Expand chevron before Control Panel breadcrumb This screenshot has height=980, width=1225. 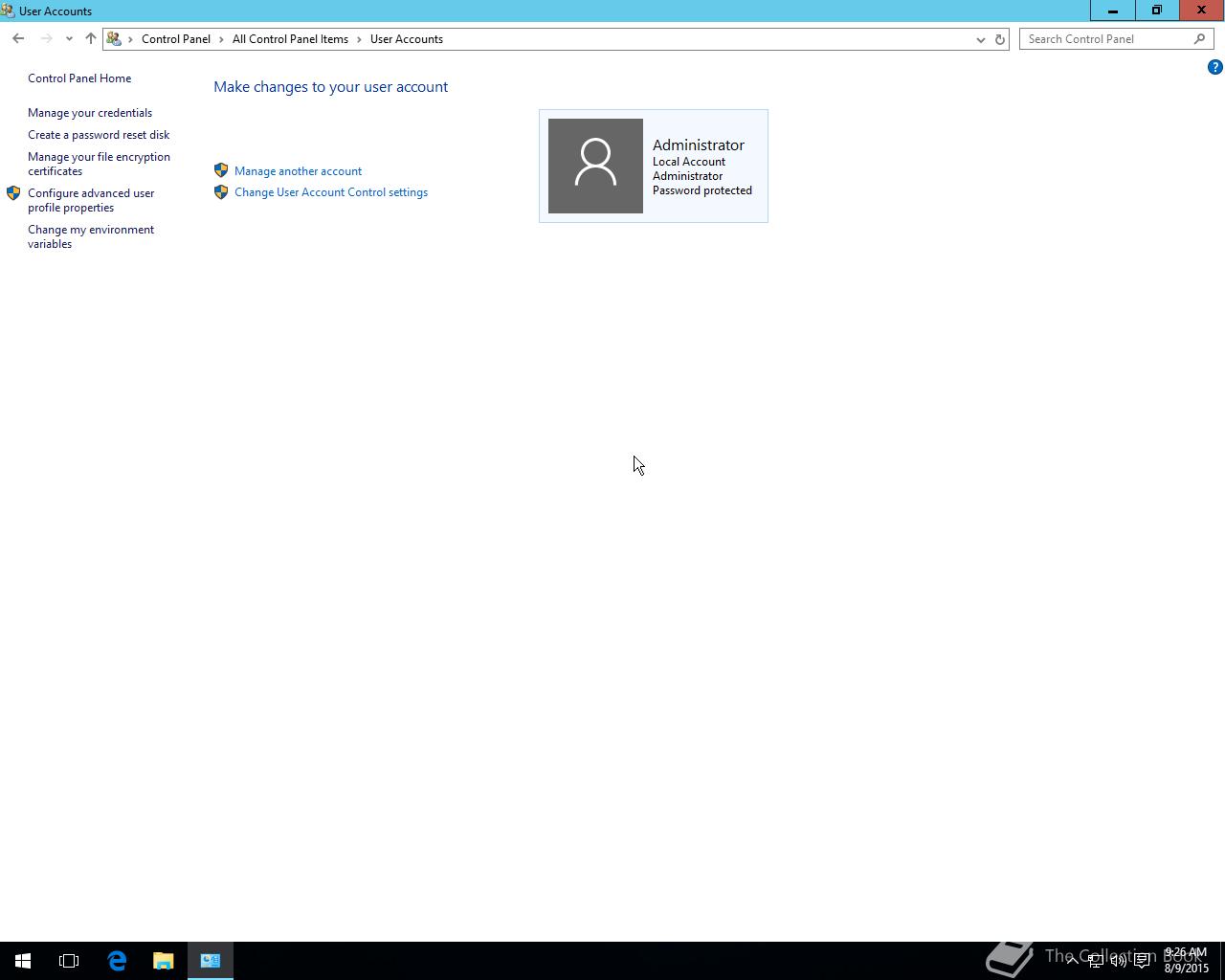click(x=131, y=39)
